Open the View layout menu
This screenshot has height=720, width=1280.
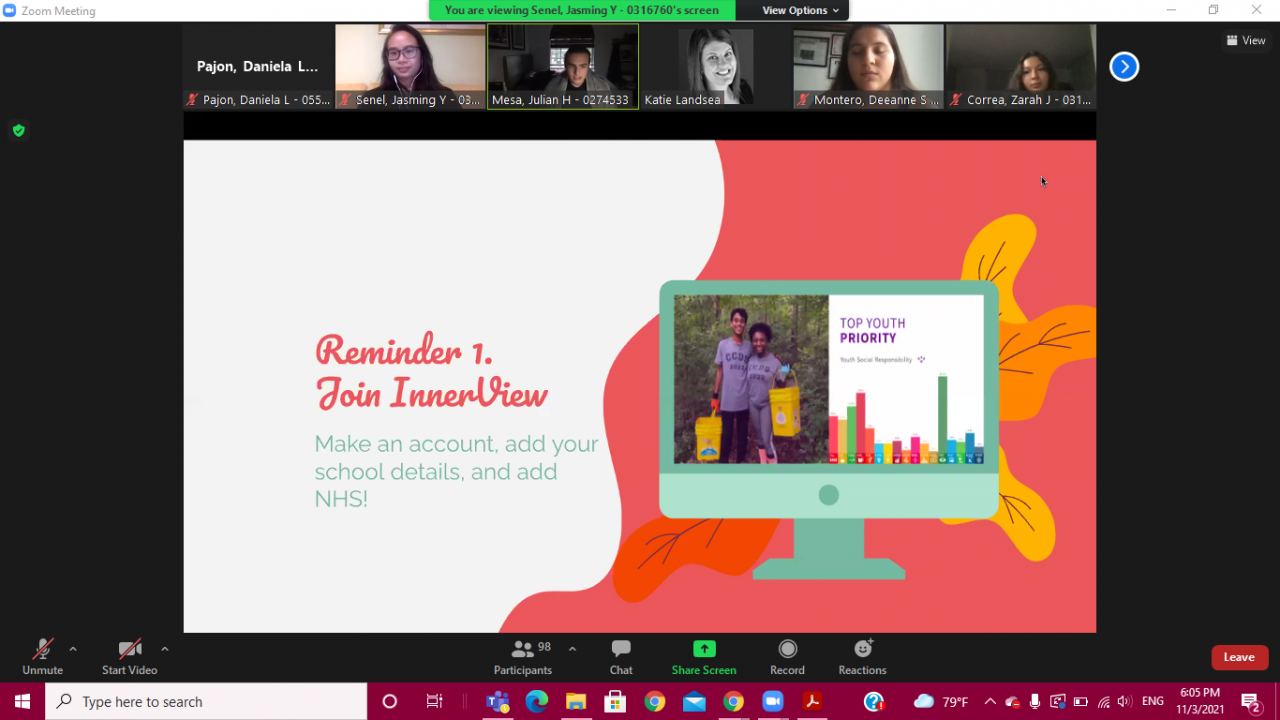click(1246, 41)
